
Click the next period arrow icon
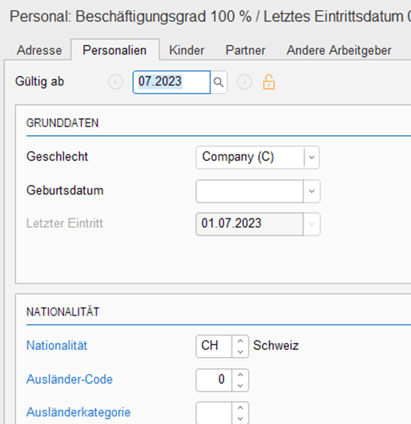tap(244, 82)
